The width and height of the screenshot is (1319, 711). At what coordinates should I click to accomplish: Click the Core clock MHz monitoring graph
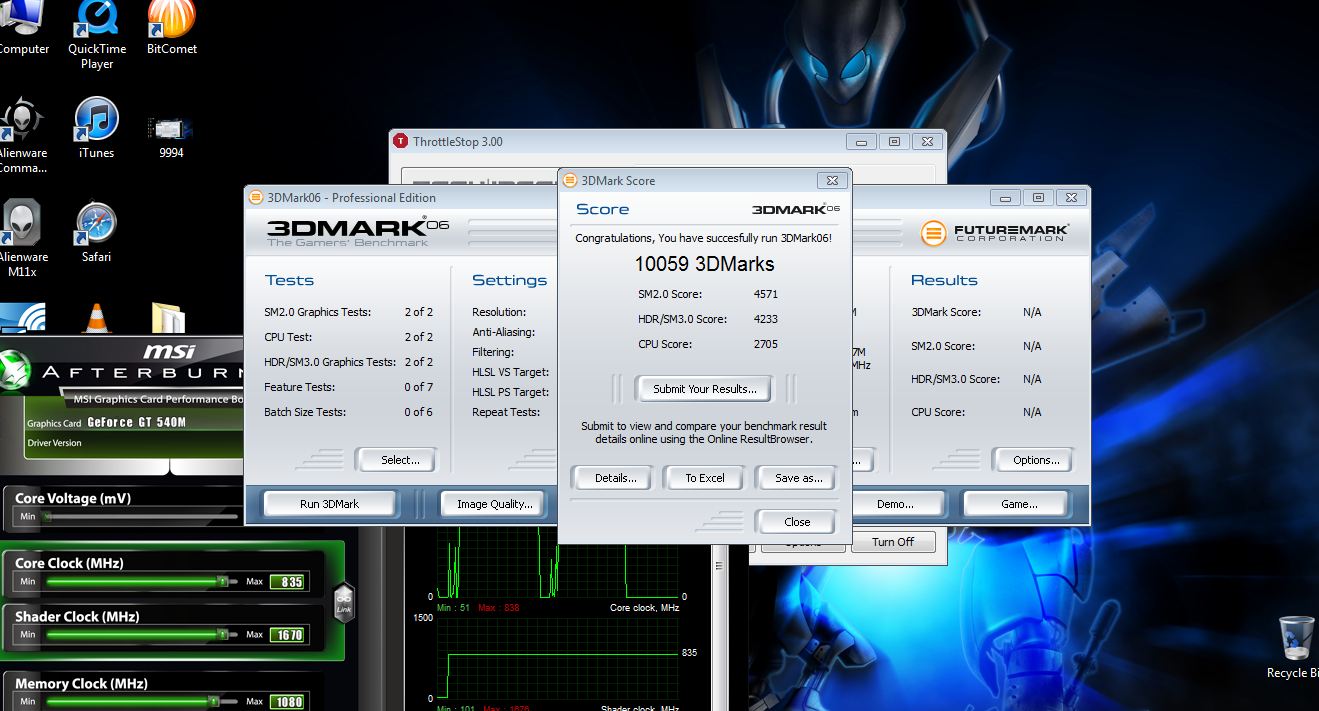[558, 564]
